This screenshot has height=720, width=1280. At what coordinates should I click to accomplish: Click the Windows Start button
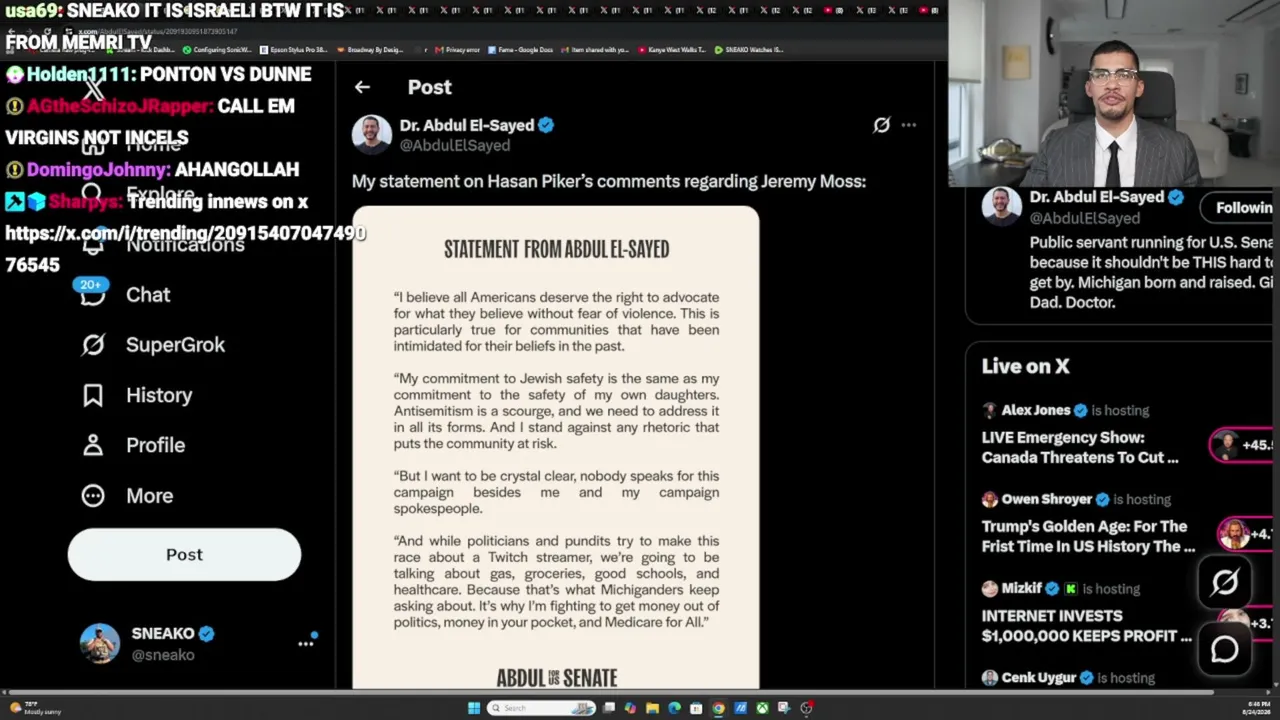473,709
